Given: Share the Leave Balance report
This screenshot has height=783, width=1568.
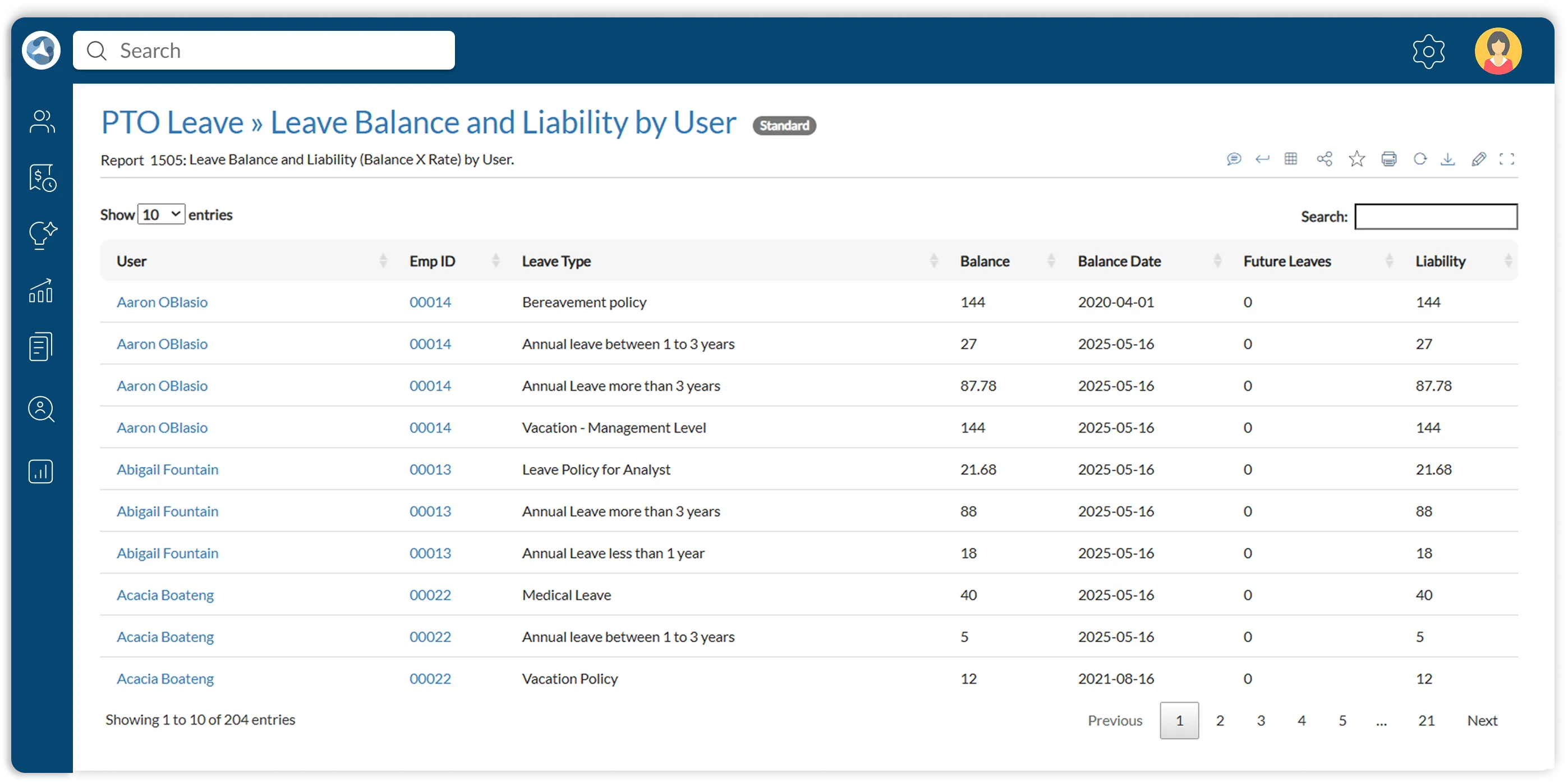Looking at the screenshot, I should (1324, 158).
